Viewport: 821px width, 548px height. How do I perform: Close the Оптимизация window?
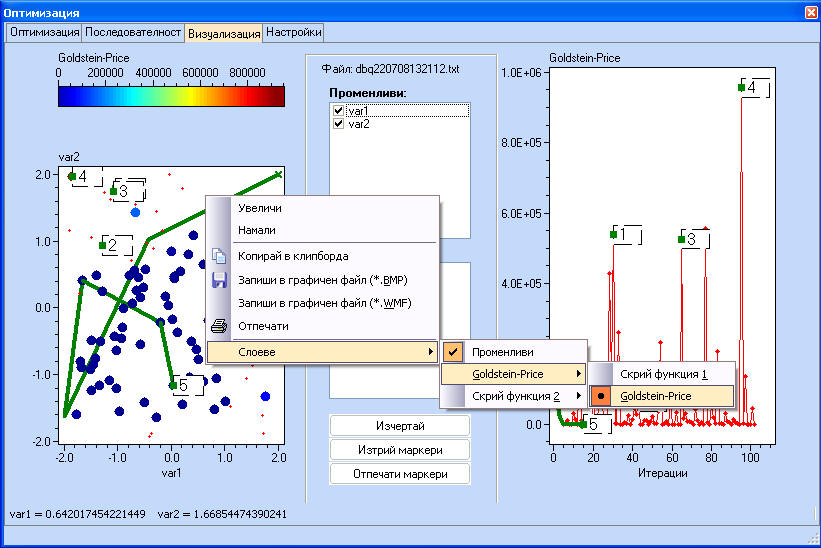click(x=809, y=12)
